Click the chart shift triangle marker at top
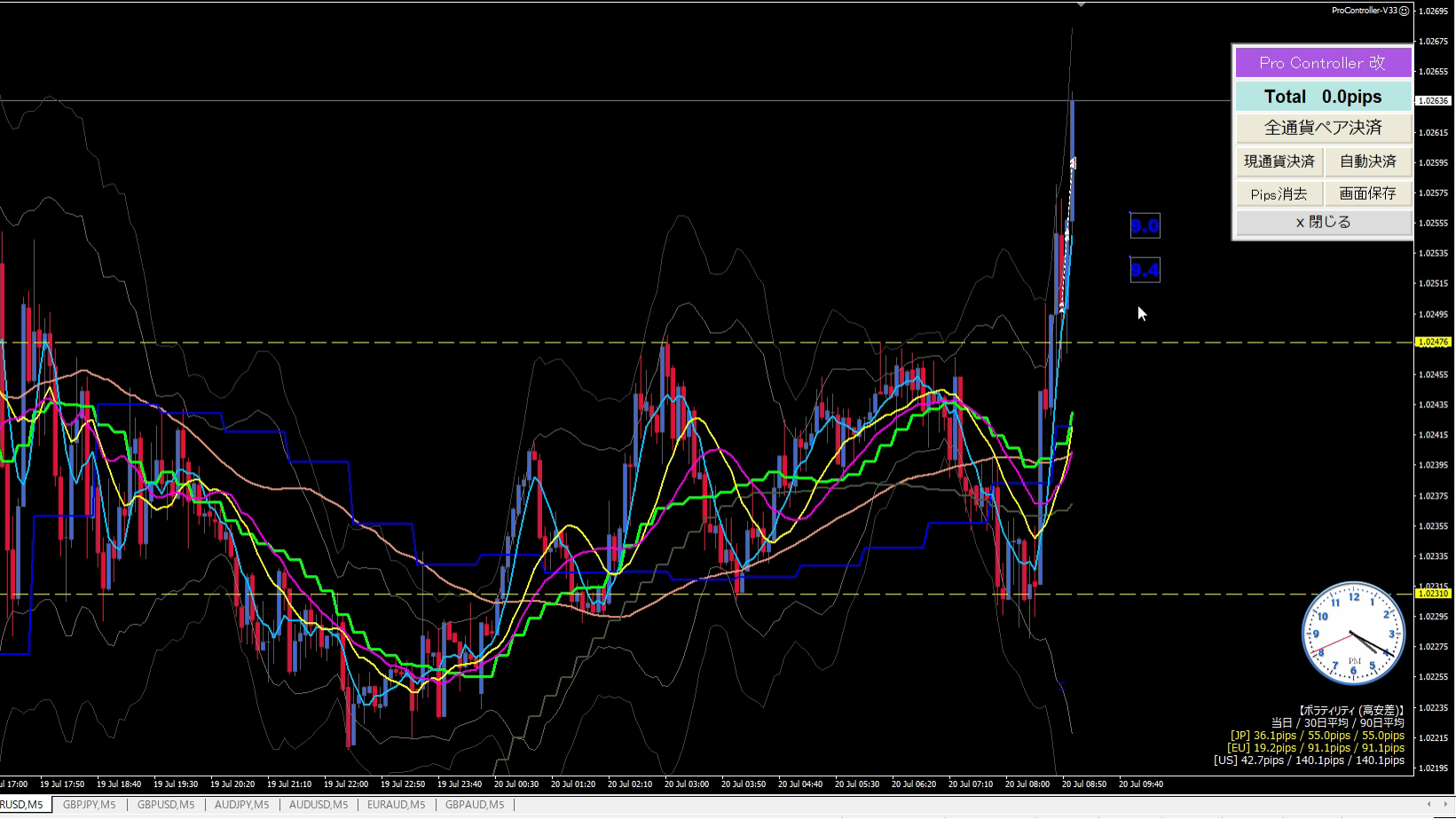Image resolution: width=1456 pixels, height=819 pixels. pyautogui.click(x=1081, y=5)
